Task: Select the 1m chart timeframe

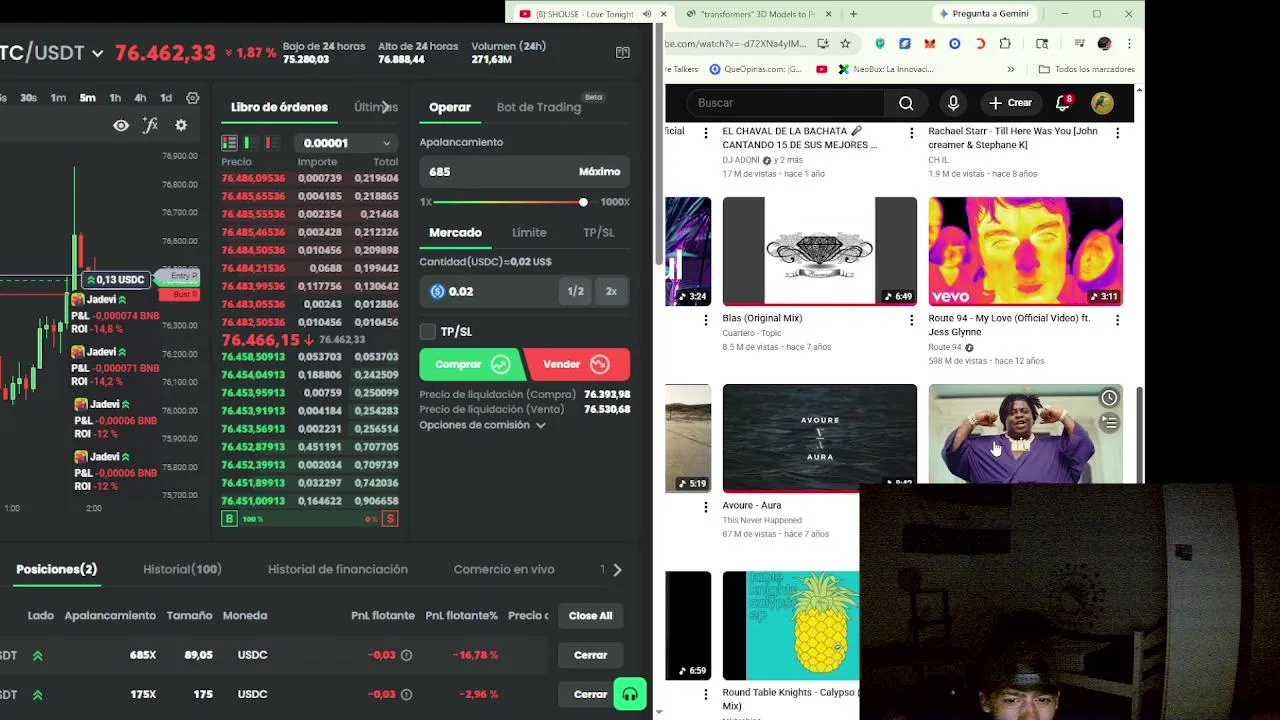Action: tap(58, 98)
